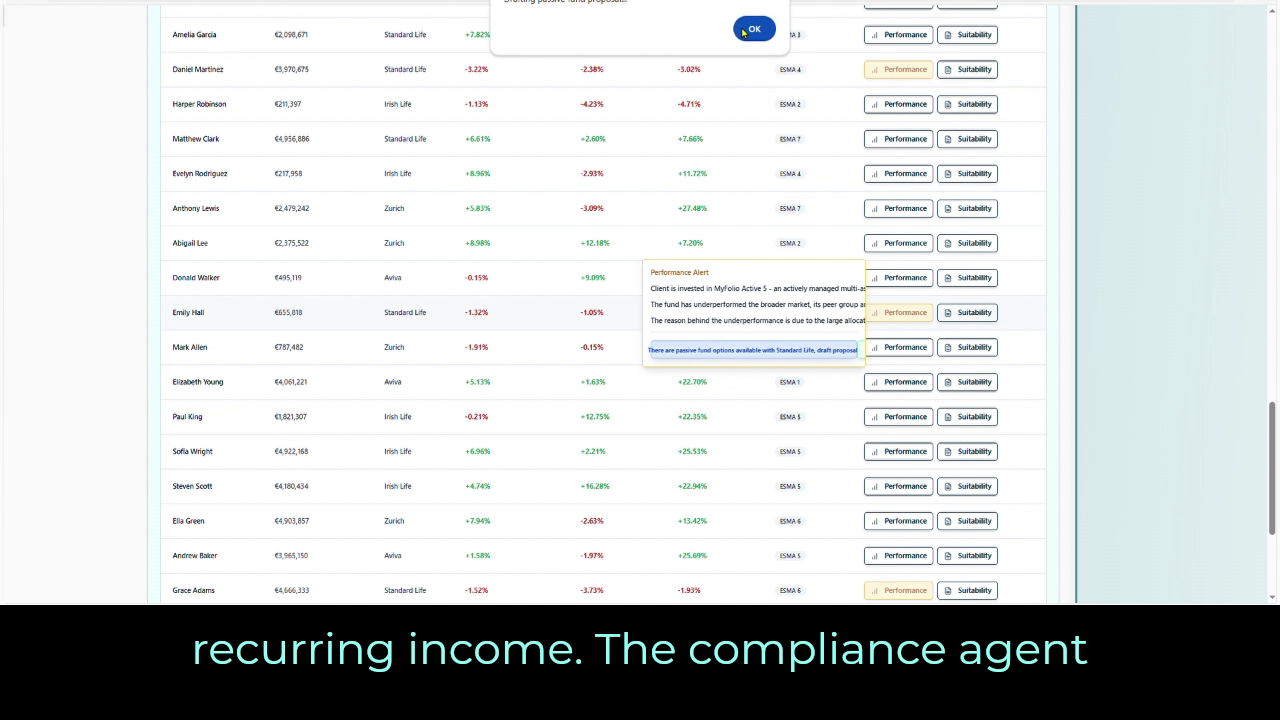Viewport: 1280px width, 720px height.
Task: Click the bar chart icon in Harper Robinson's Performance button
Action: point(875,105)
